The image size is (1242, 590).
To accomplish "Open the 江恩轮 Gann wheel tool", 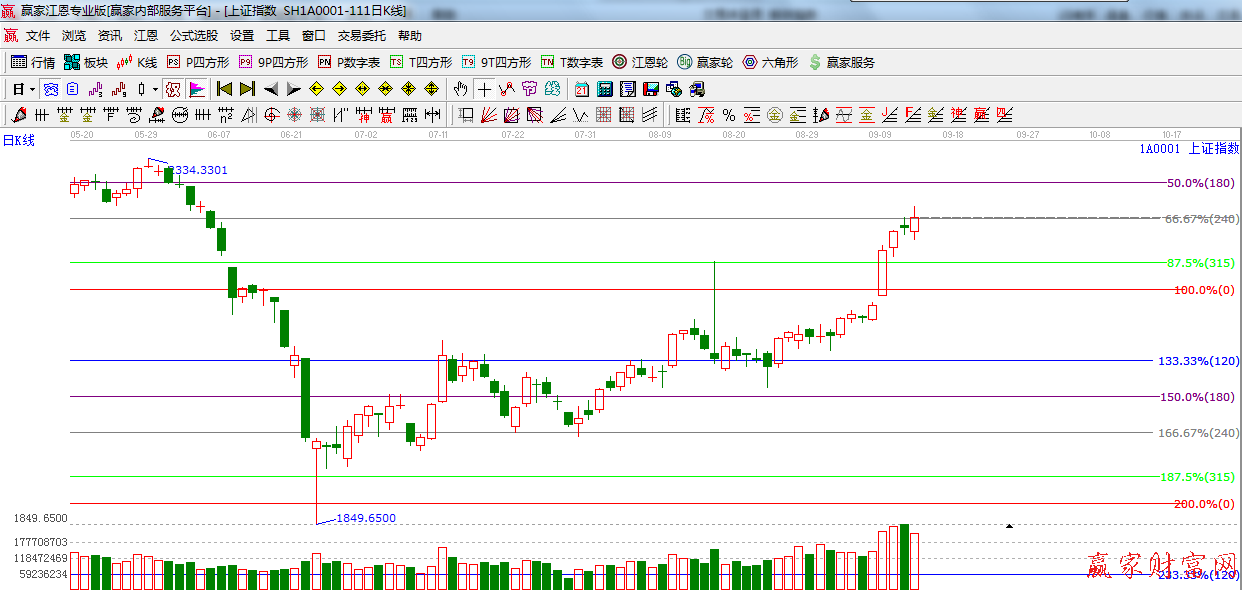I will pyautogui.click(x=640, y=62).
